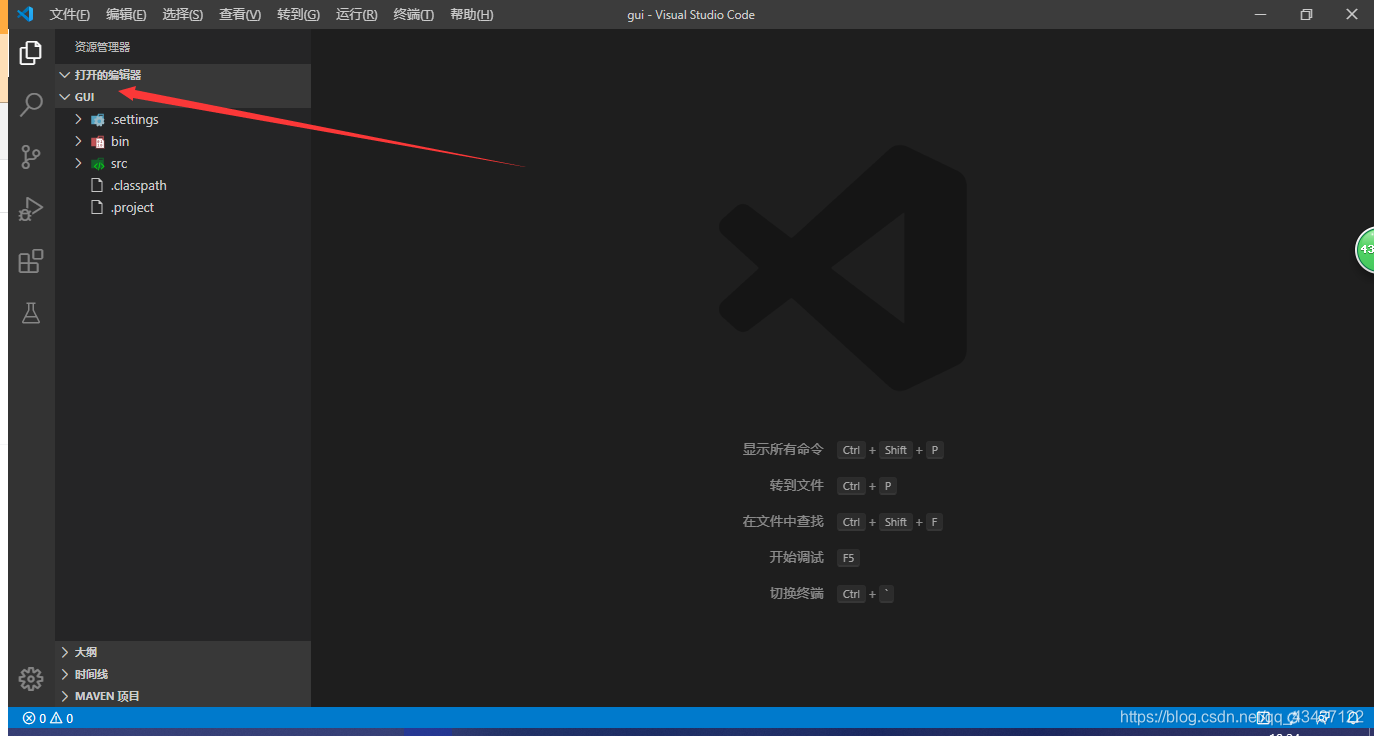This screenshot has width=1374, height=736.
Task: Click the bin folder icon
Action: coord(97,142)
